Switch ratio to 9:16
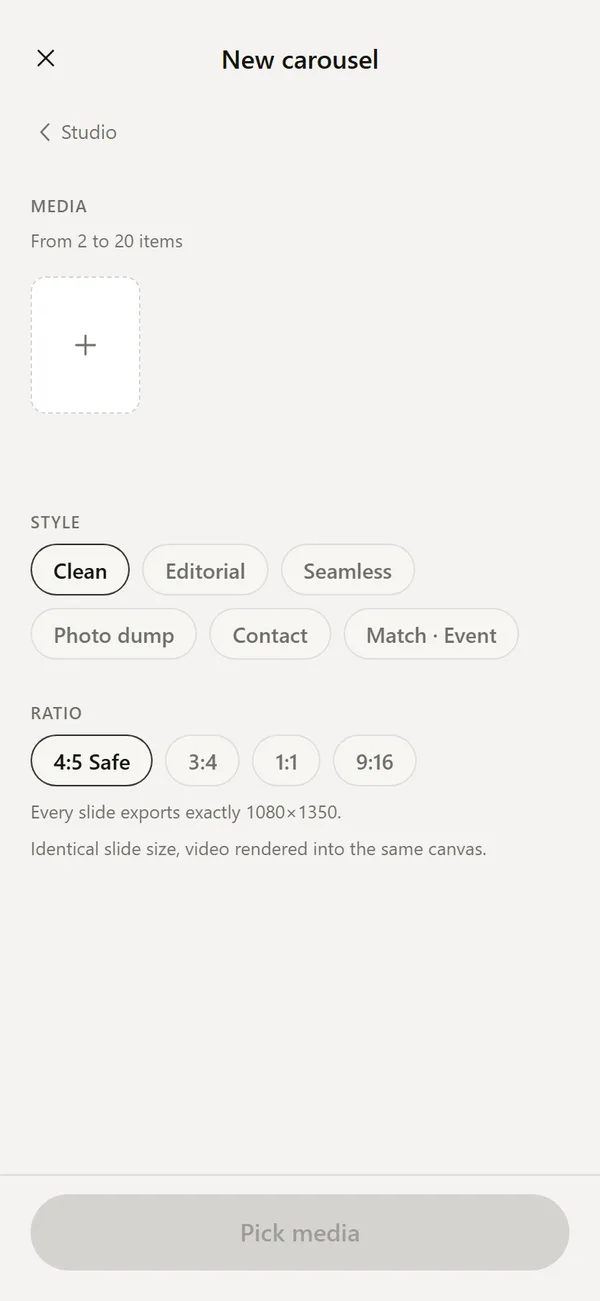The image size is (600, 1301). pos(375,762)
